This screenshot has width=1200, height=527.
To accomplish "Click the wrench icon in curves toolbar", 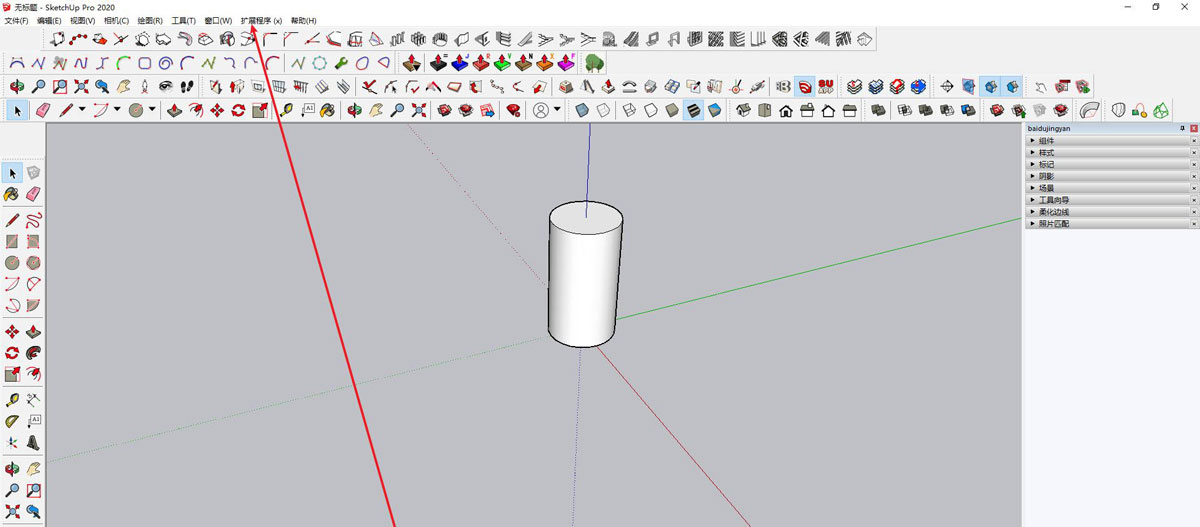I will [x=341, y=64].
